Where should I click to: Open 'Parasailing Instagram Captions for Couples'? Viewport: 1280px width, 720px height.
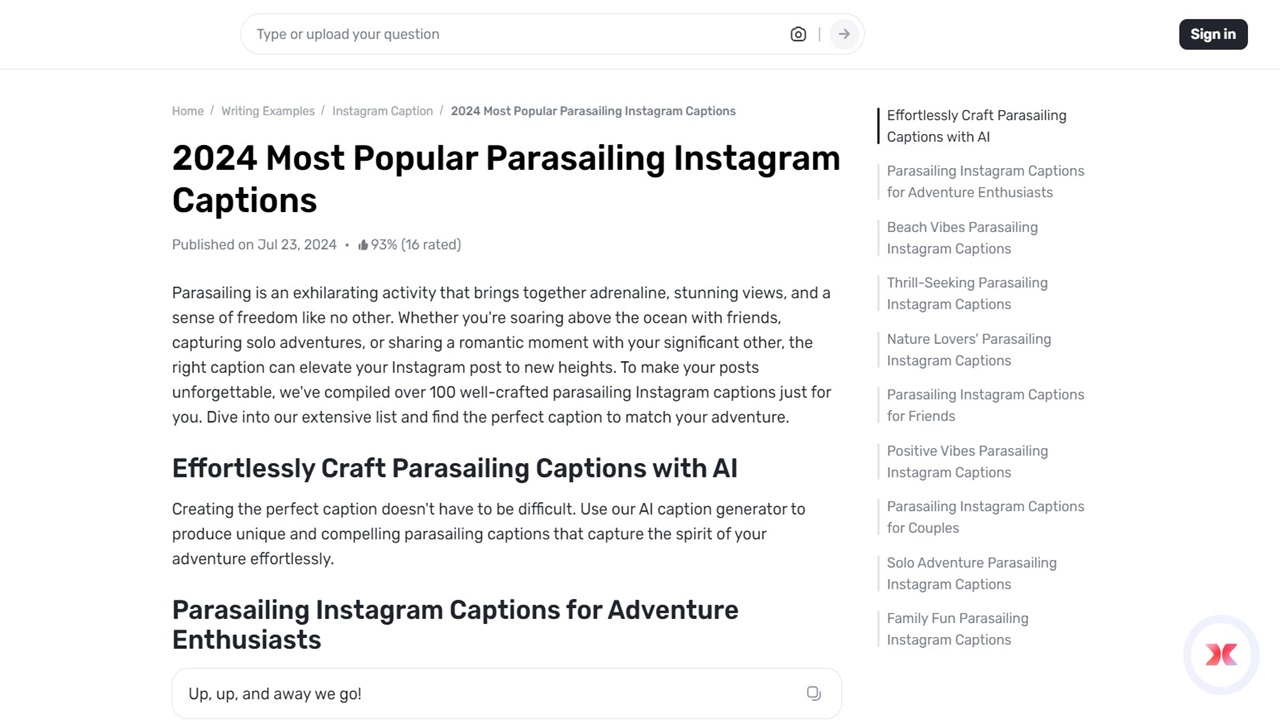(985, 517)
